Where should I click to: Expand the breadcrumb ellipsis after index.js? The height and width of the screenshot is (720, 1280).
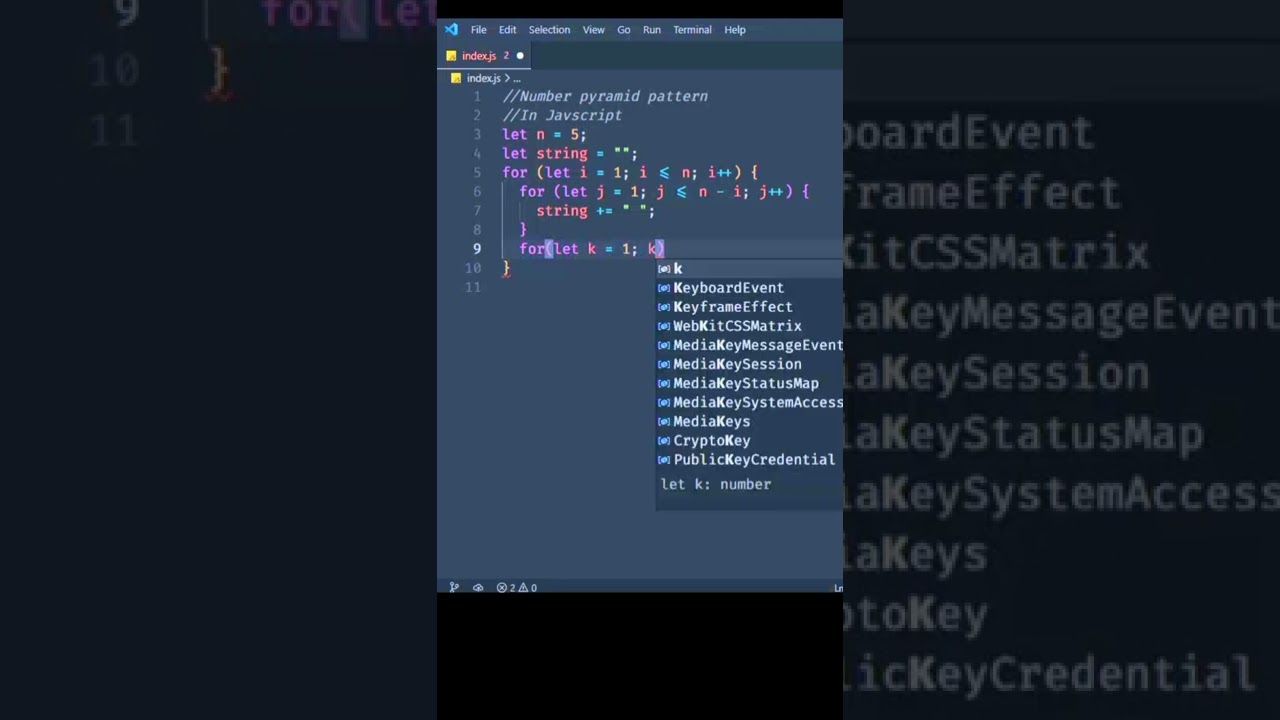pos(516,78)
